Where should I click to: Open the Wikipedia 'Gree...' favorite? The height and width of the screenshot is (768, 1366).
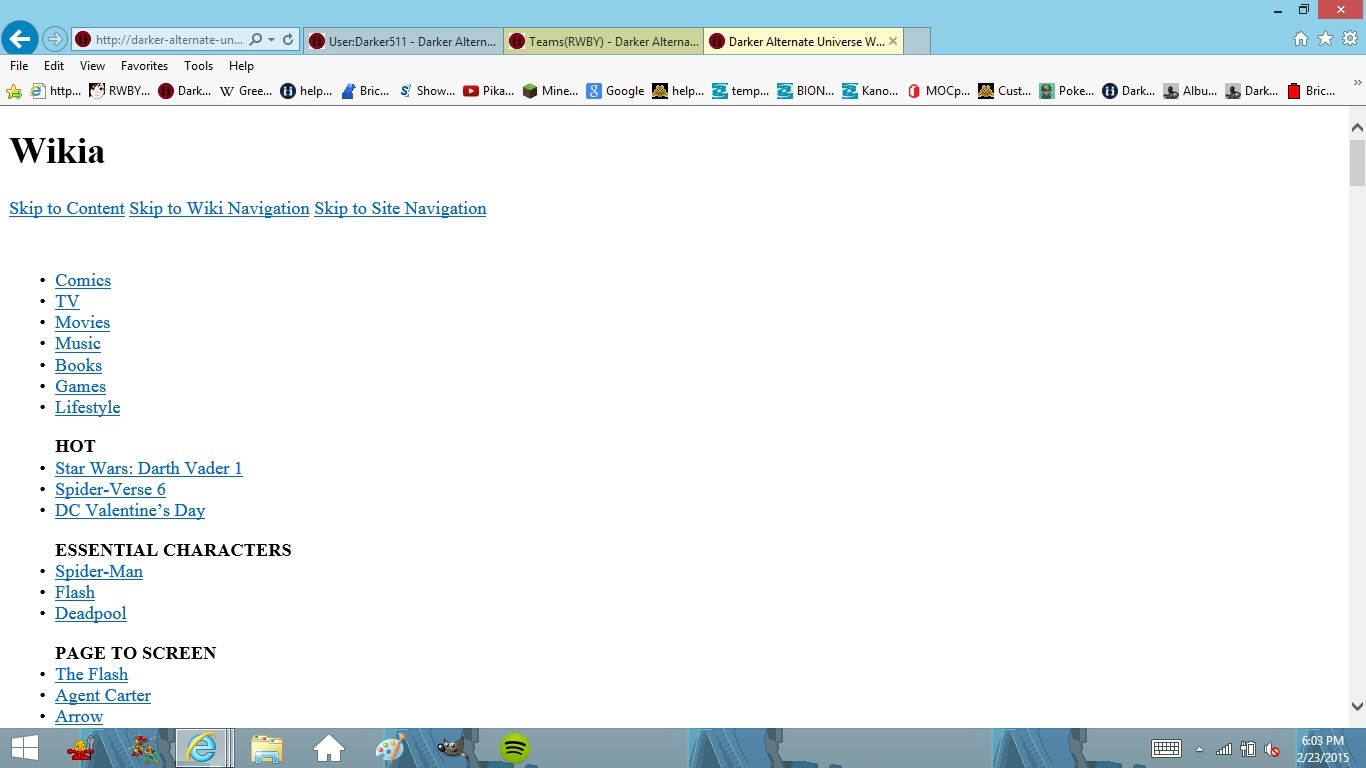pyautogui.click(x=245, y=90)
